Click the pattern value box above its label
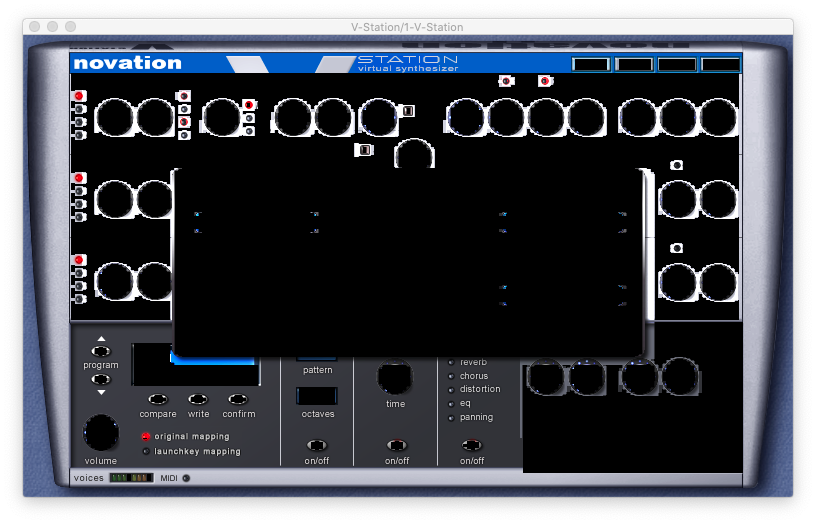816x524 pixels. click(317, 359)
